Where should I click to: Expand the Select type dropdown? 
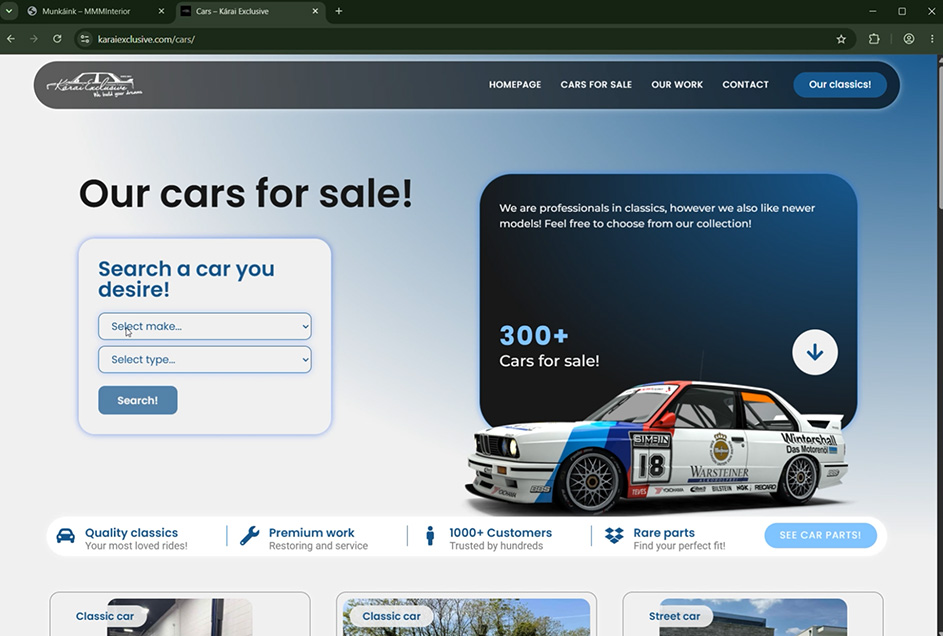point(204,359)
